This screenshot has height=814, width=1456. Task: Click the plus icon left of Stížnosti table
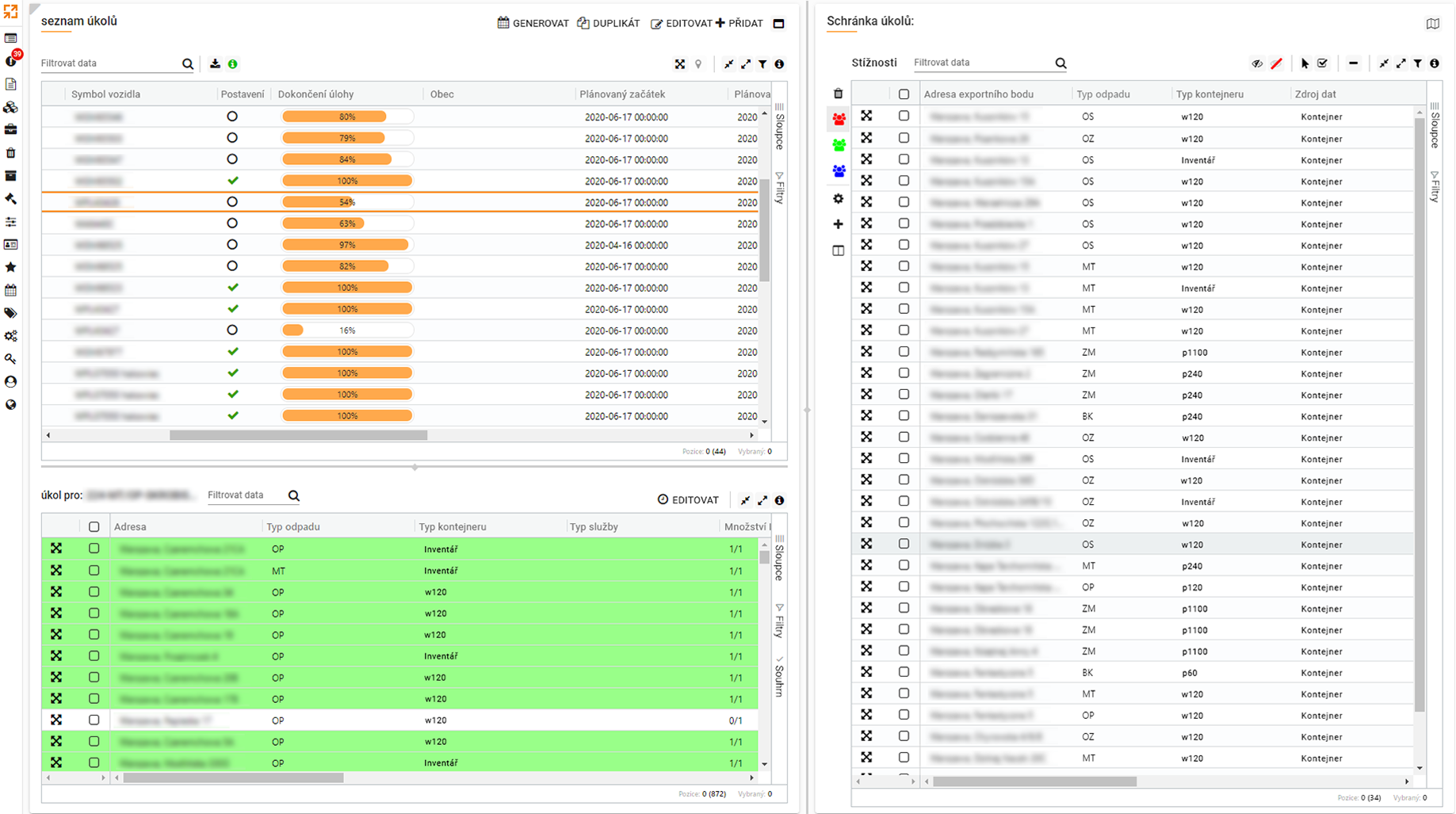click(838, 224)
